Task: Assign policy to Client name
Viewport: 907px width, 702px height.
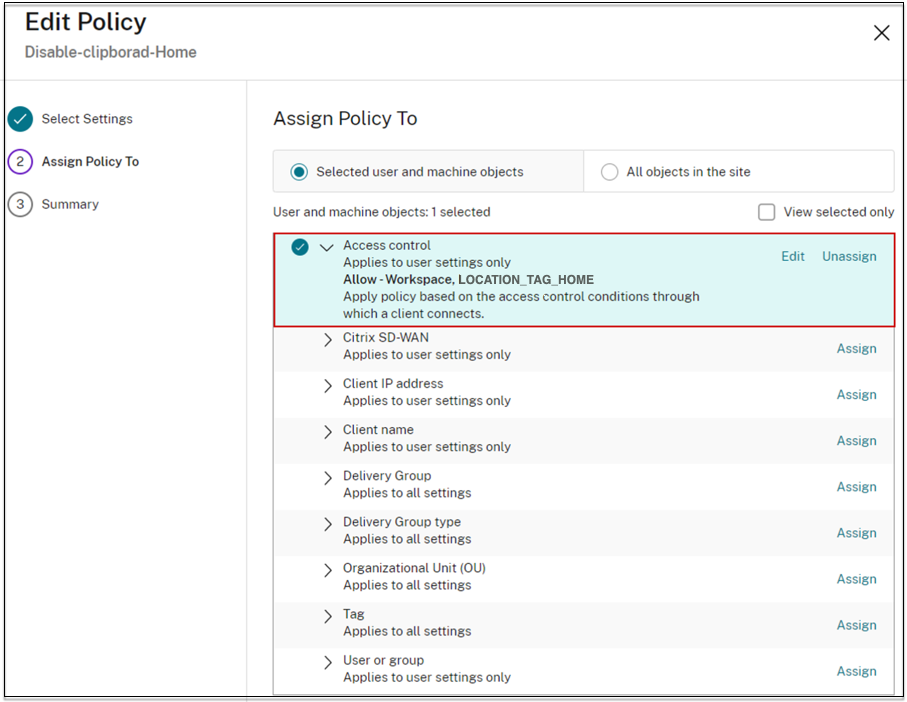Action: coord(856,441)
